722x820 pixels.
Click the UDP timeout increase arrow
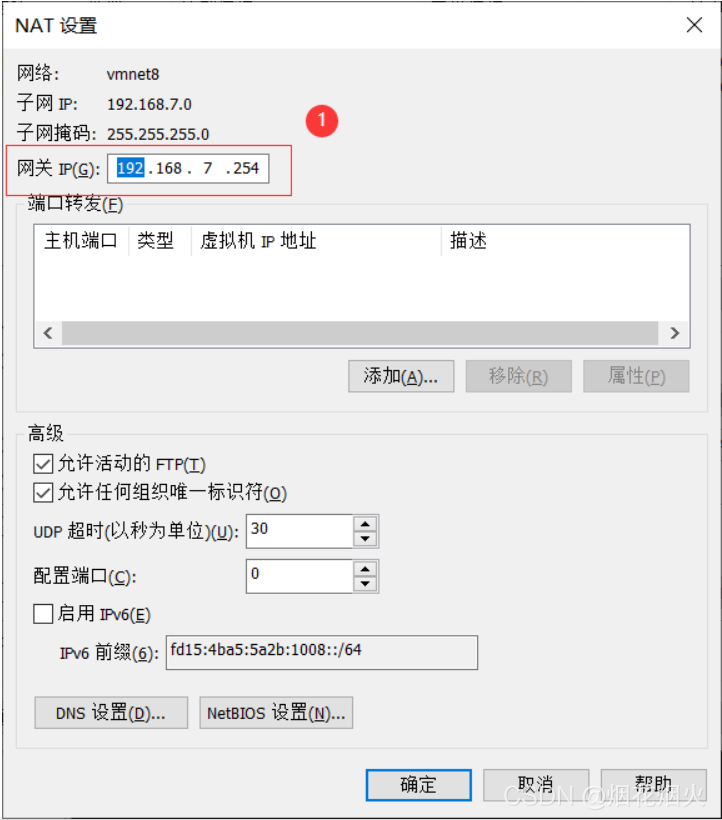(365, 524)
